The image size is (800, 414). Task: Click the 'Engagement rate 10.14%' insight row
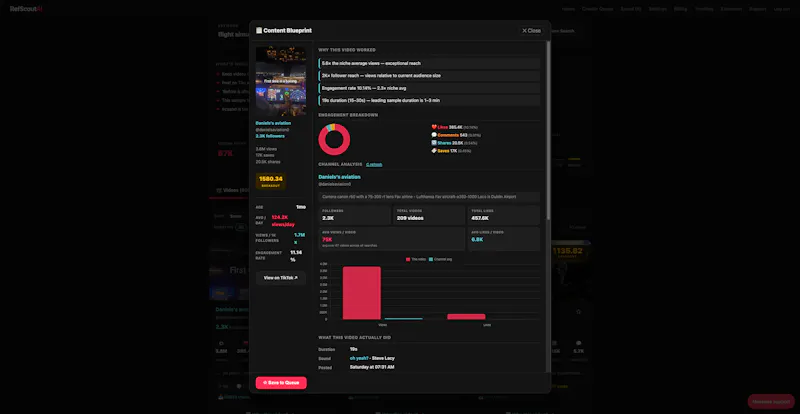[x=429, y=88]
